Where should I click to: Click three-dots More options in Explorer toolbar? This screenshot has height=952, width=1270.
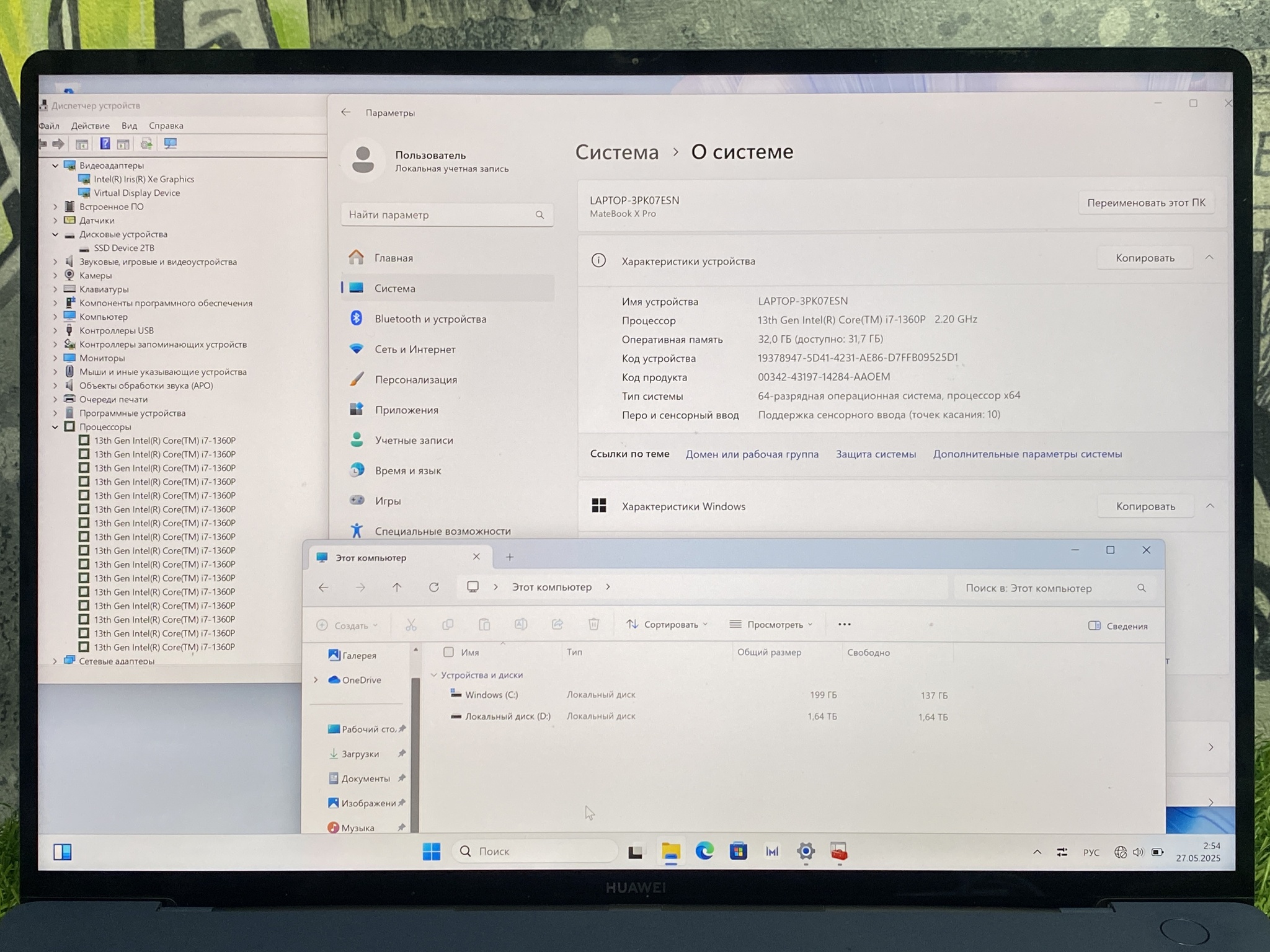[844, 624]
